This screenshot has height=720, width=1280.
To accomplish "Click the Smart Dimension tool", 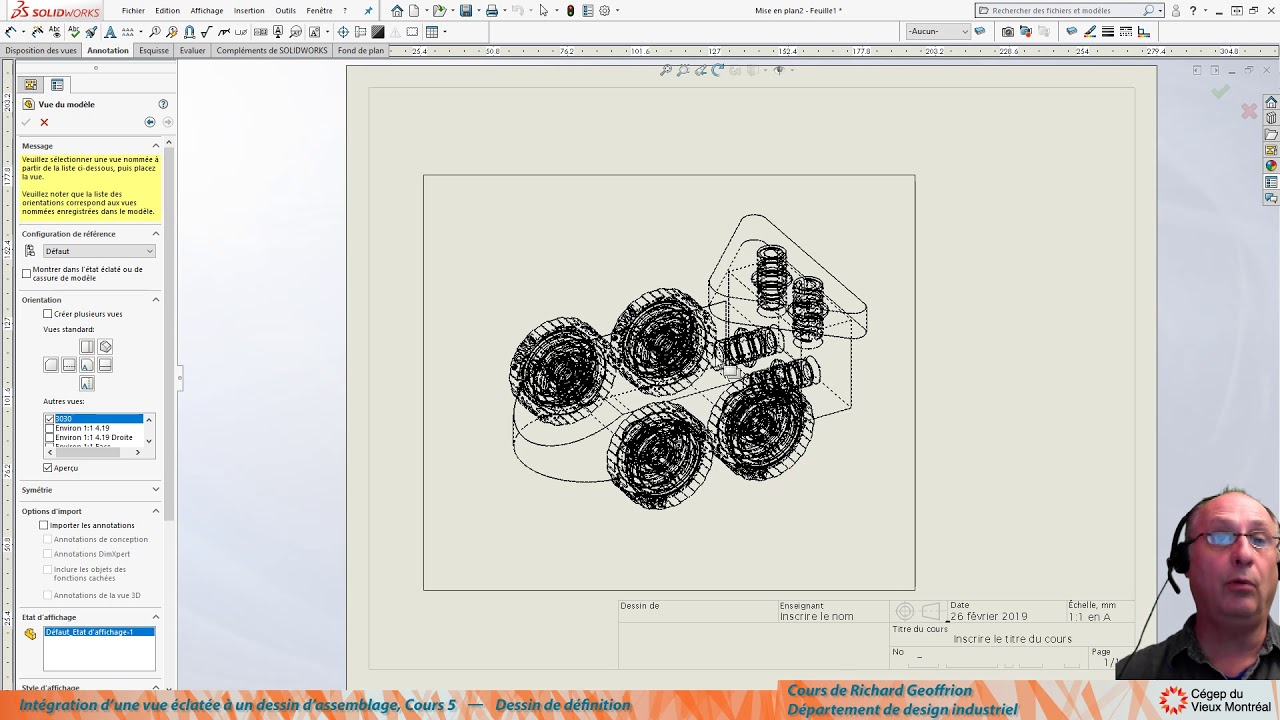I will tap(10, 31).
